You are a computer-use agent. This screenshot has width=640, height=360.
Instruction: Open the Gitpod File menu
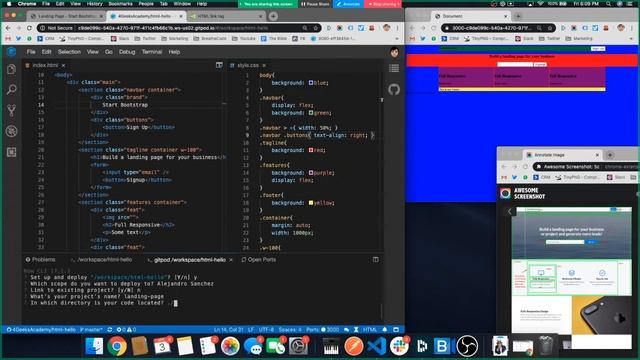pyautogui.click(x=31, y=52)
